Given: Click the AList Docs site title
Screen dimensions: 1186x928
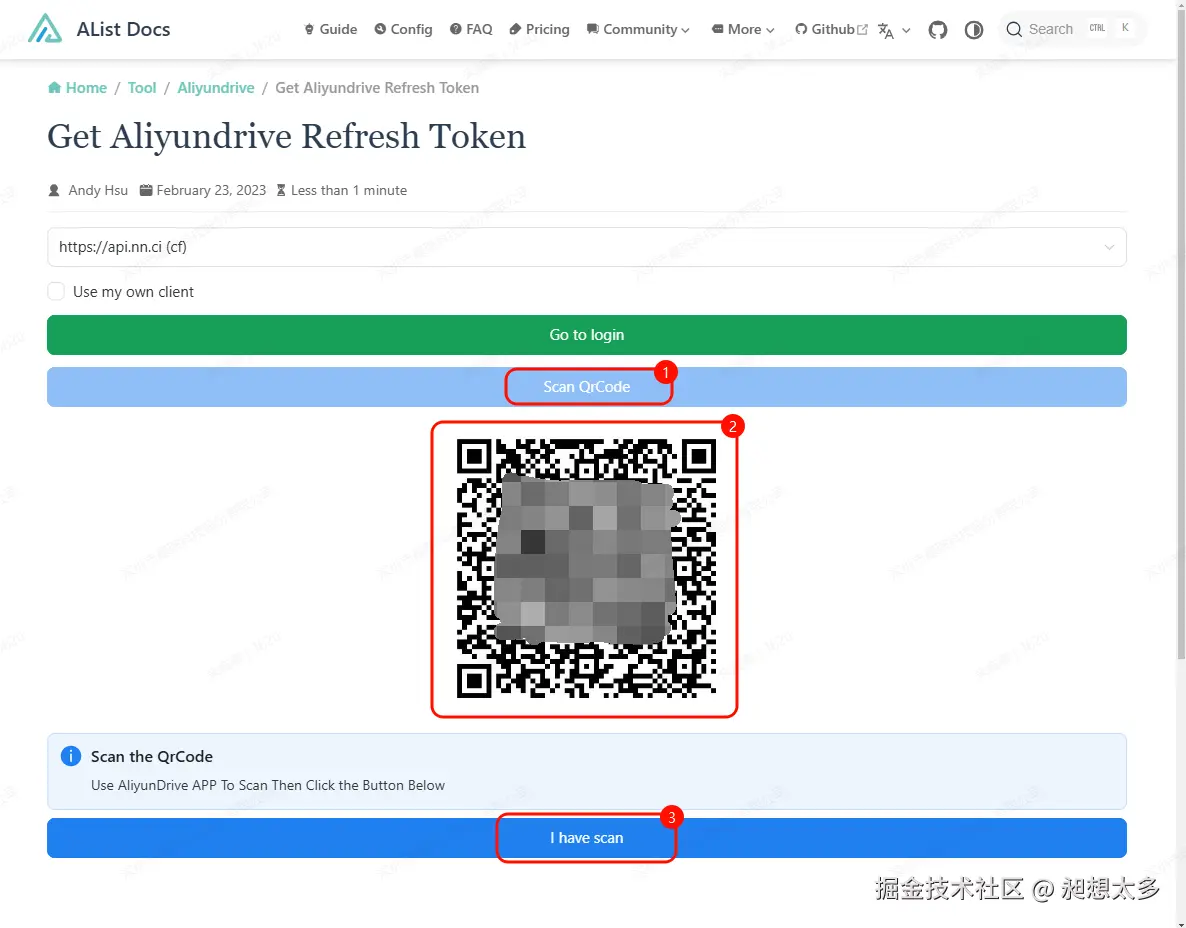Looking at the screenshot, I should click(x=123, y=29).
